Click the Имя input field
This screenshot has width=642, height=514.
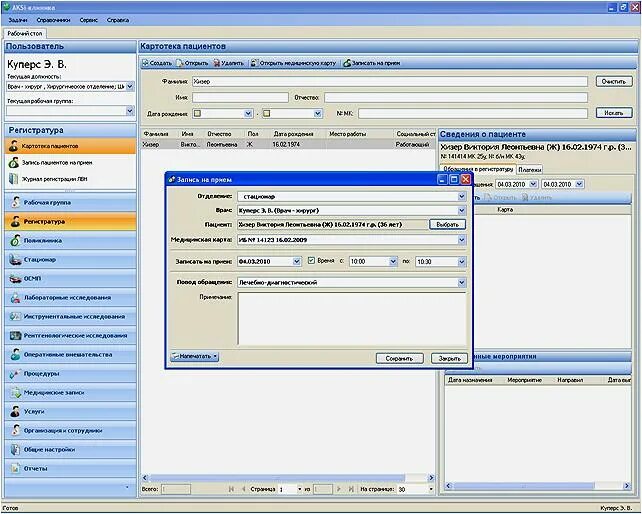(x=240, y=97)
